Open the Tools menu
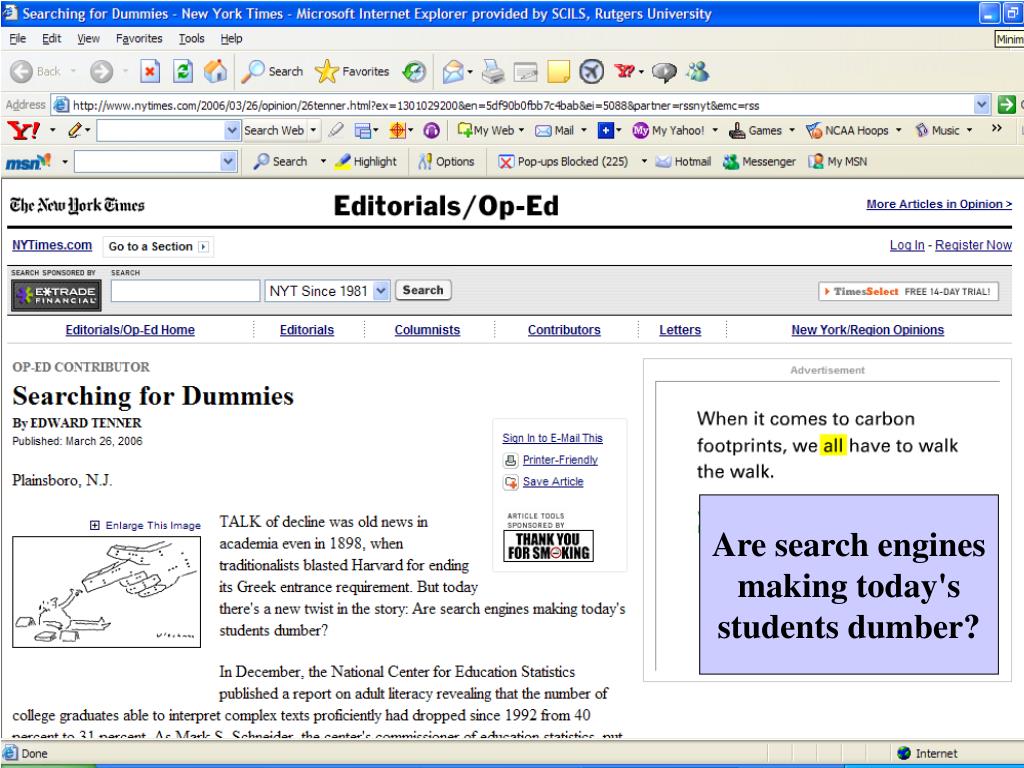Viewport: 1024px width, 768px height. tap(191, 39)
